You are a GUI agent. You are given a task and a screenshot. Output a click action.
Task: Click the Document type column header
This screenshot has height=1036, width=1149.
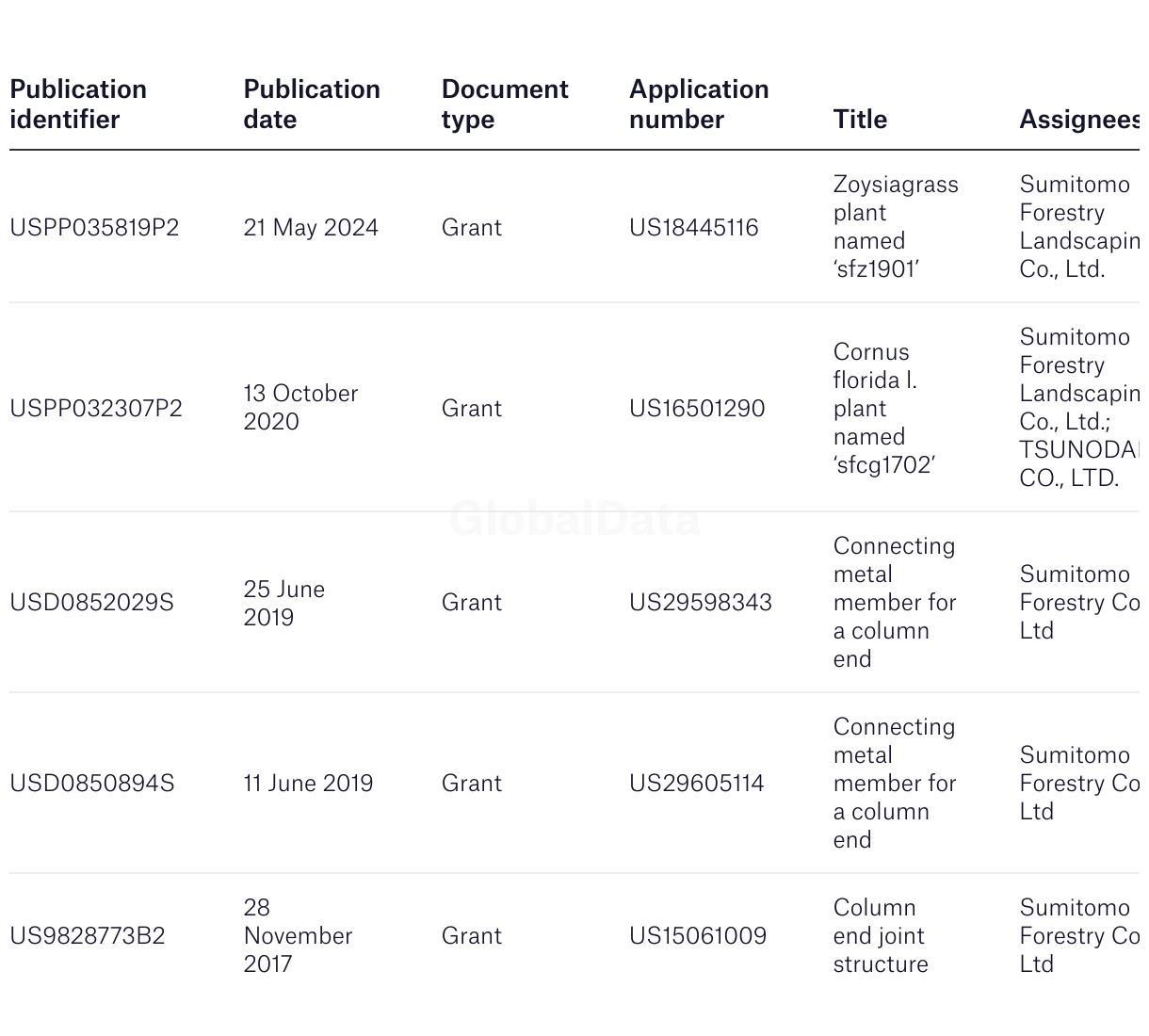point(505,105)
